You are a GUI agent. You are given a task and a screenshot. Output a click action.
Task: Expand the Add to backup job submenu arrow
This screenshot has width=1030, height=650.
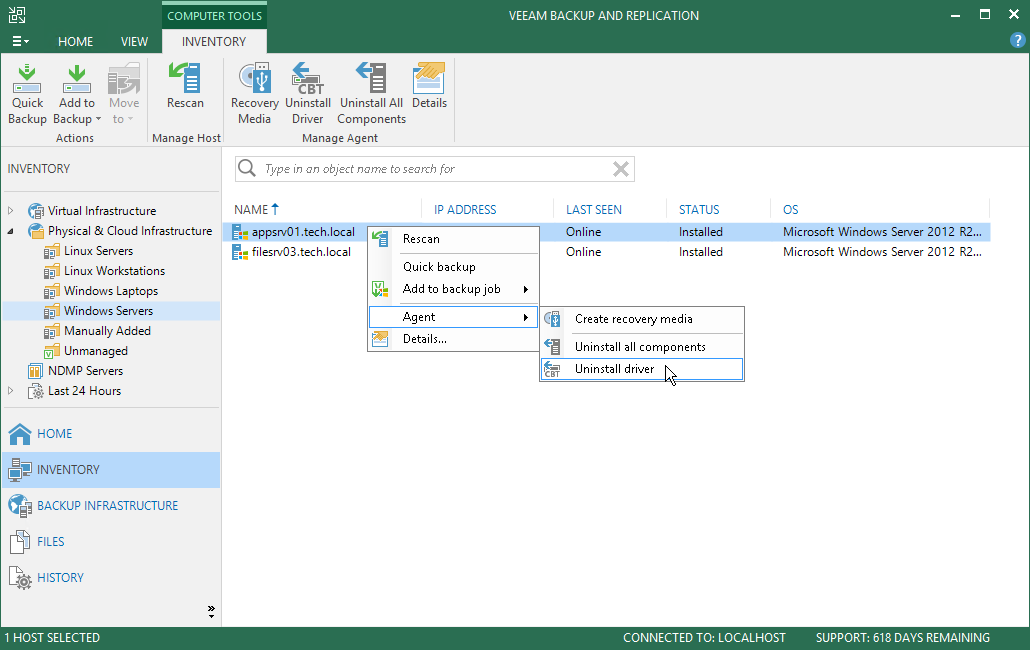click(526, 290)
